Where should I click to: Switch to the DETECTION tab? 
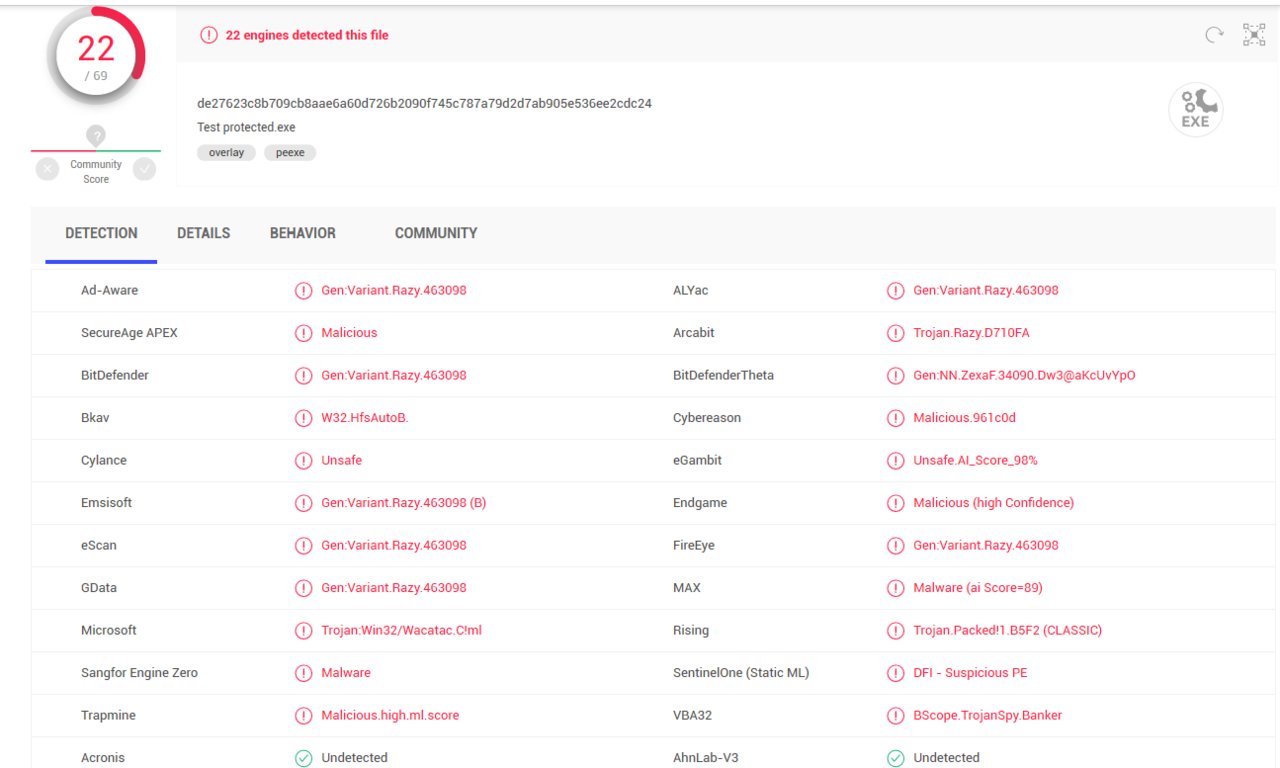101,233
